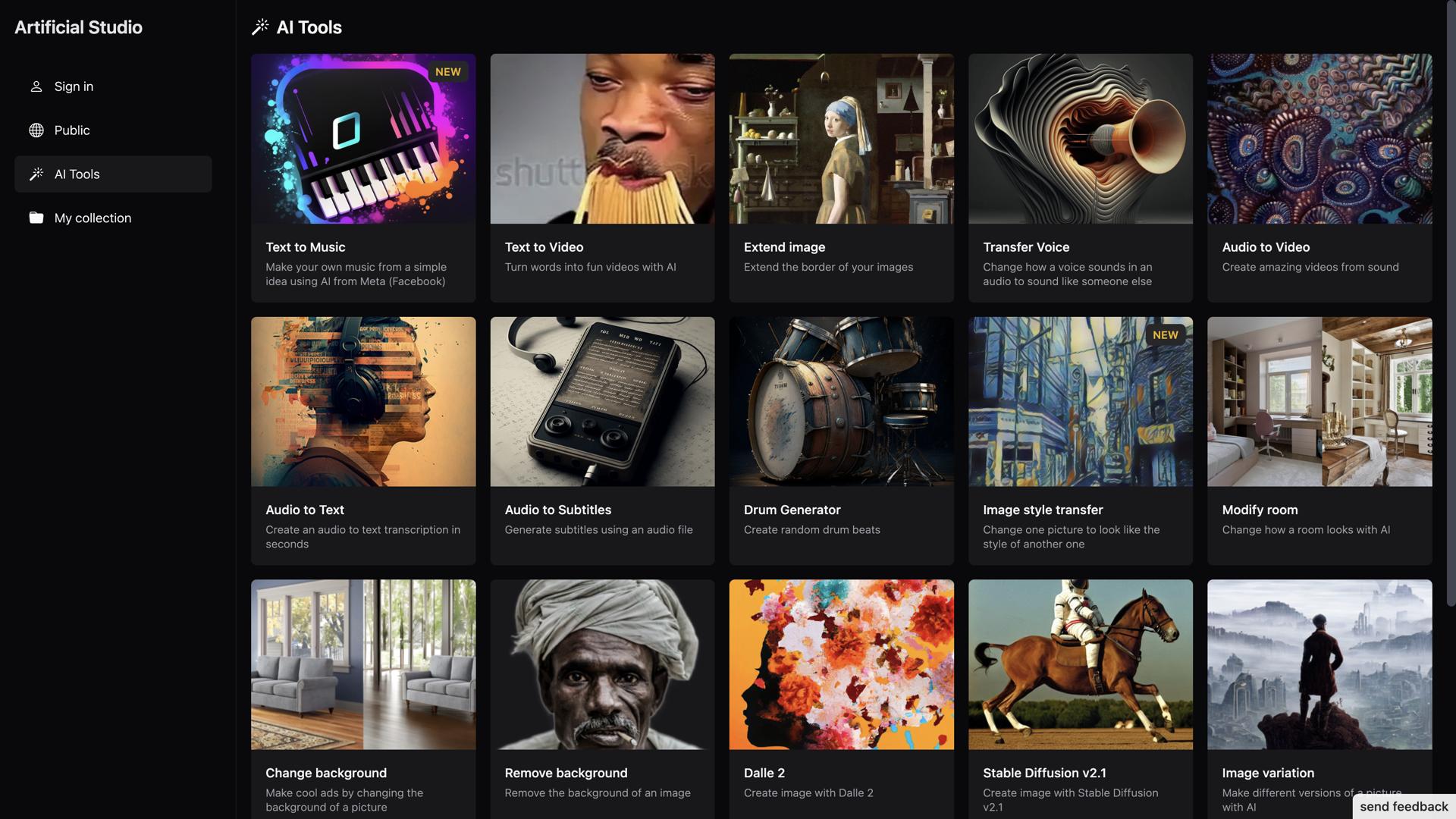
Task: Select the Stable Diffusion v2.1 astronaut image
Action: tap(1080, 664)
